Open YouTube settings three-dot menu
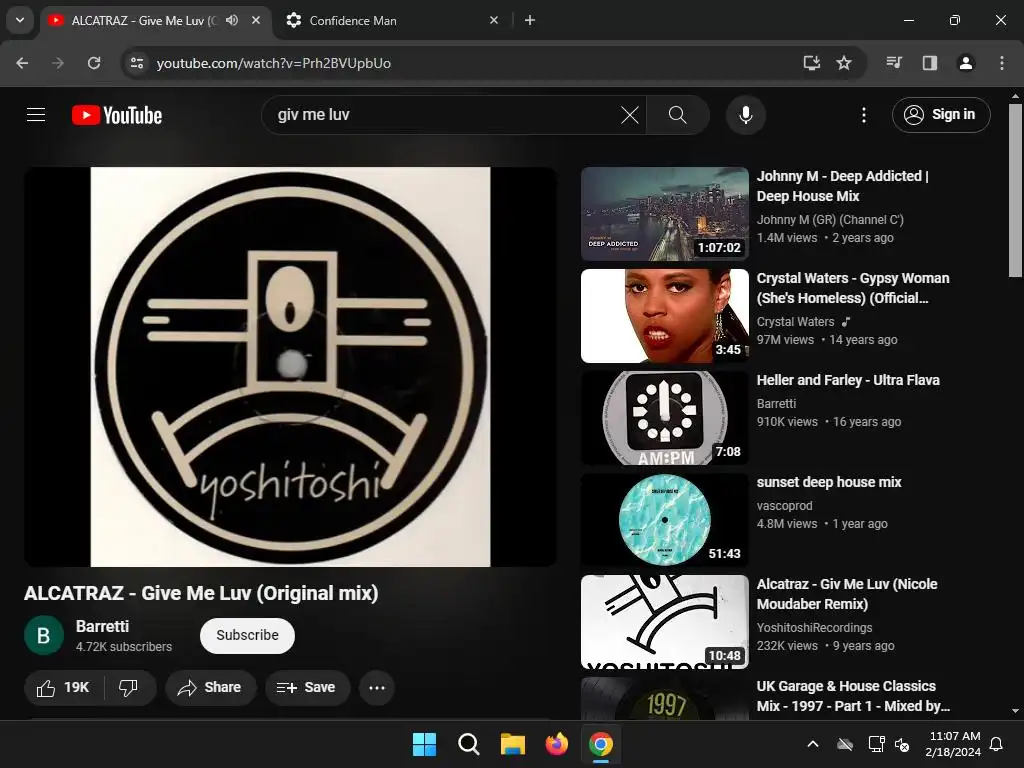The width and height of the screenshot is (1024, 768). tap(863, 115)
